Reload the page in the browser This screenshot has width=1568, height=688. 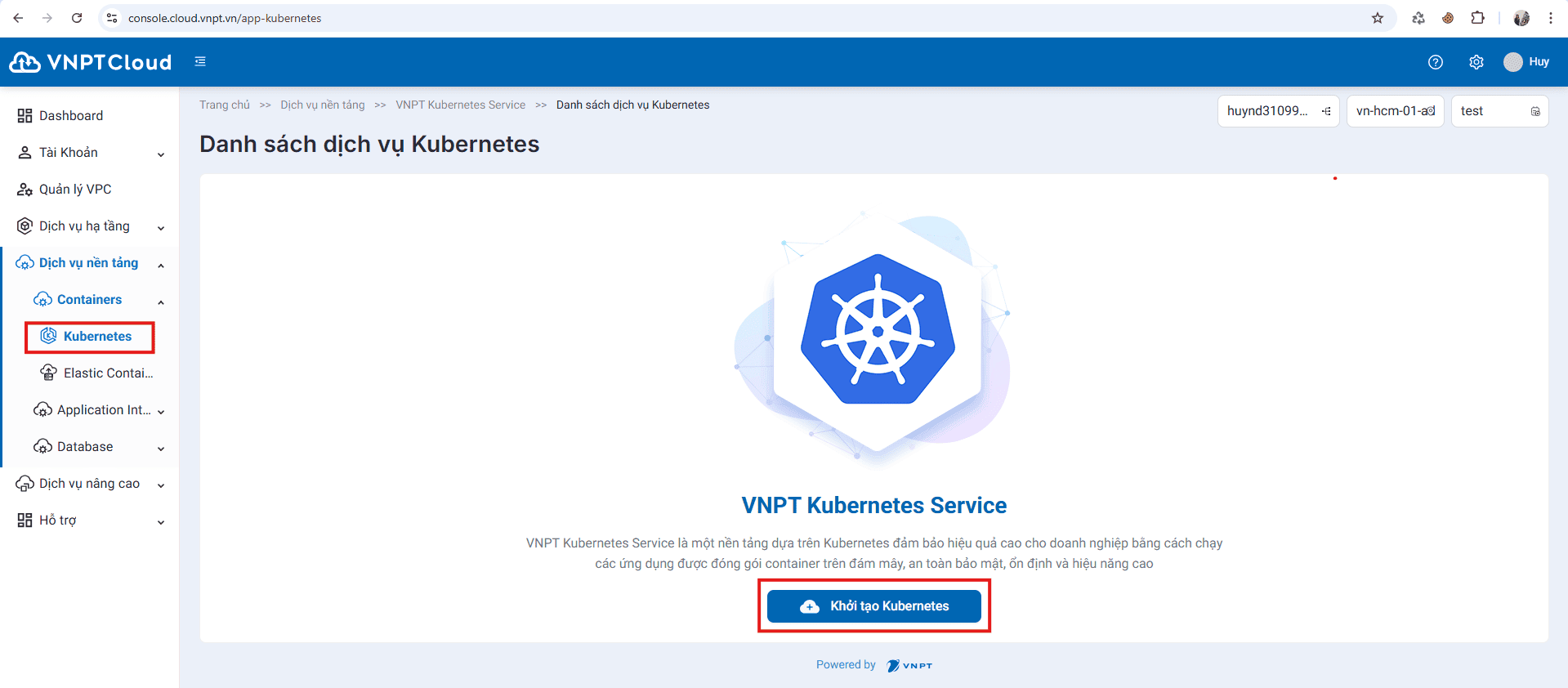click(77, 18)
